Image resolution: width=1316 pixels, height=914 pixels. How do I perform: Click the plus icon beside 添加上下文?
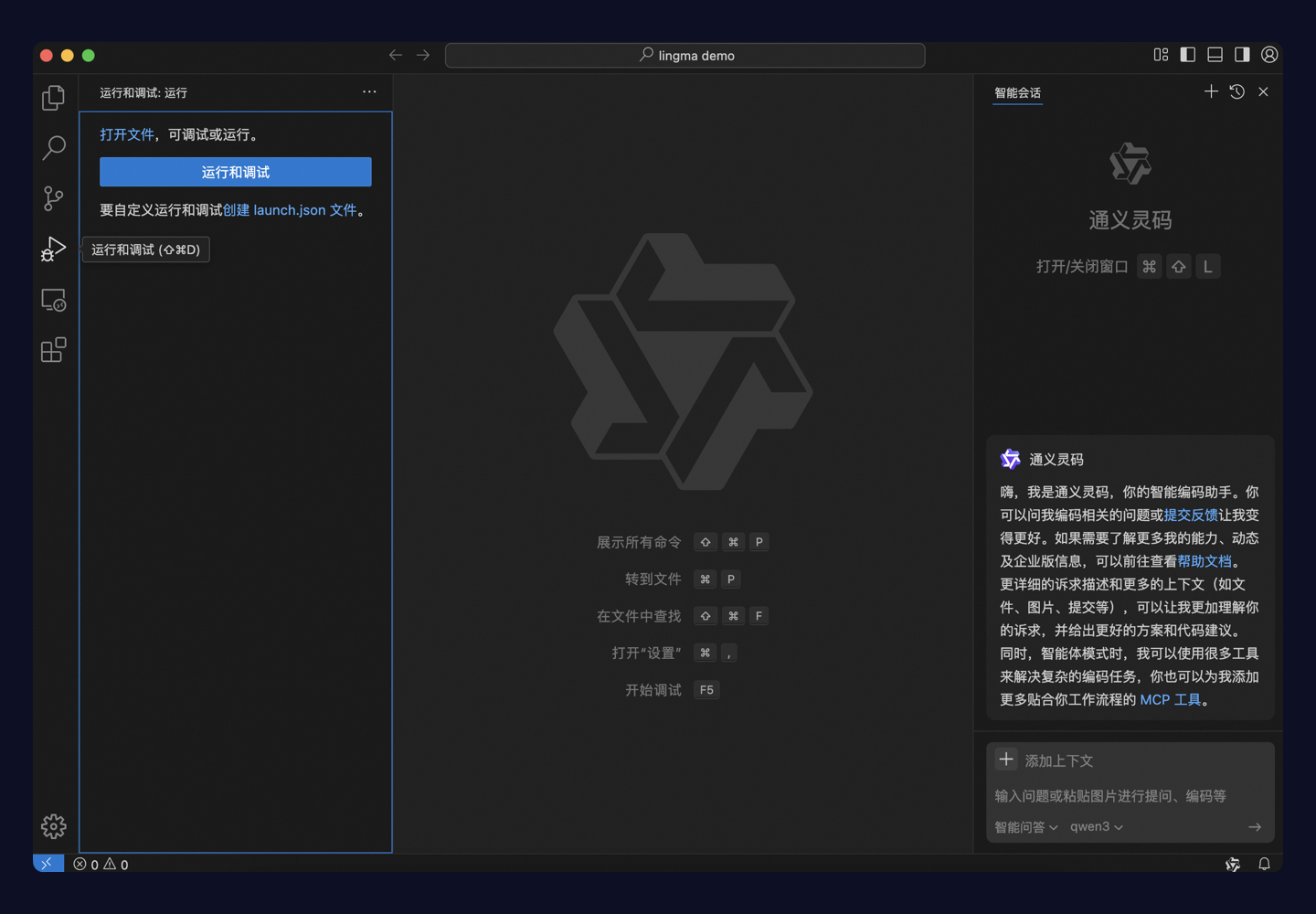(1006, 760)
